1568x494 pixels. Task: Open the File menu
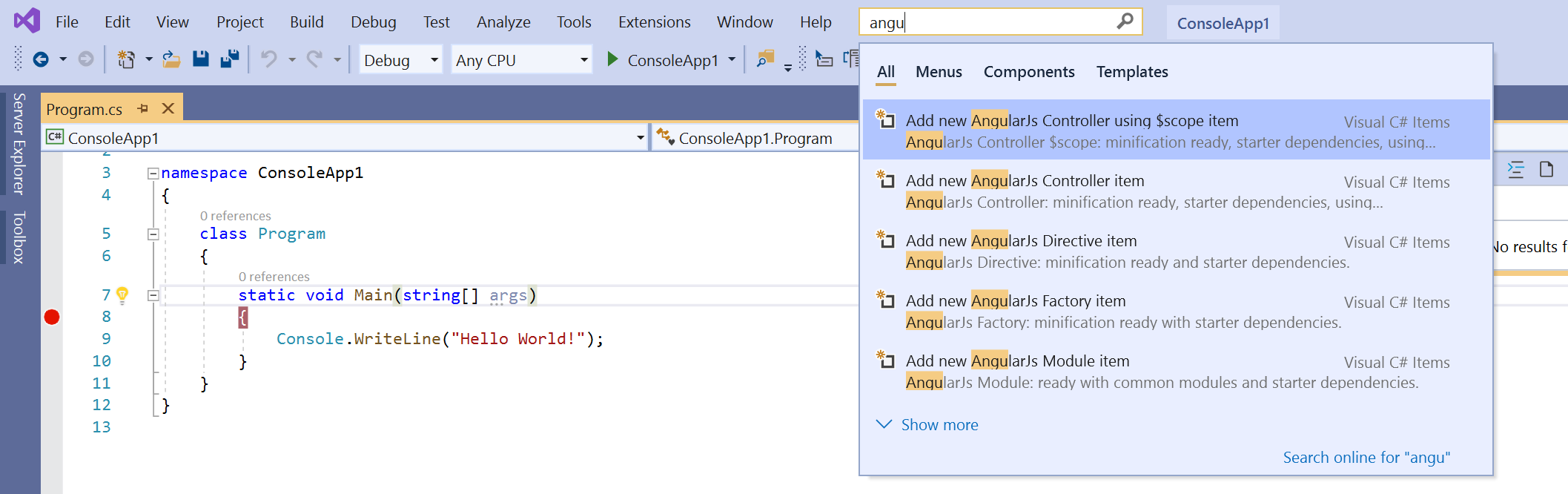tap(67, 22)
